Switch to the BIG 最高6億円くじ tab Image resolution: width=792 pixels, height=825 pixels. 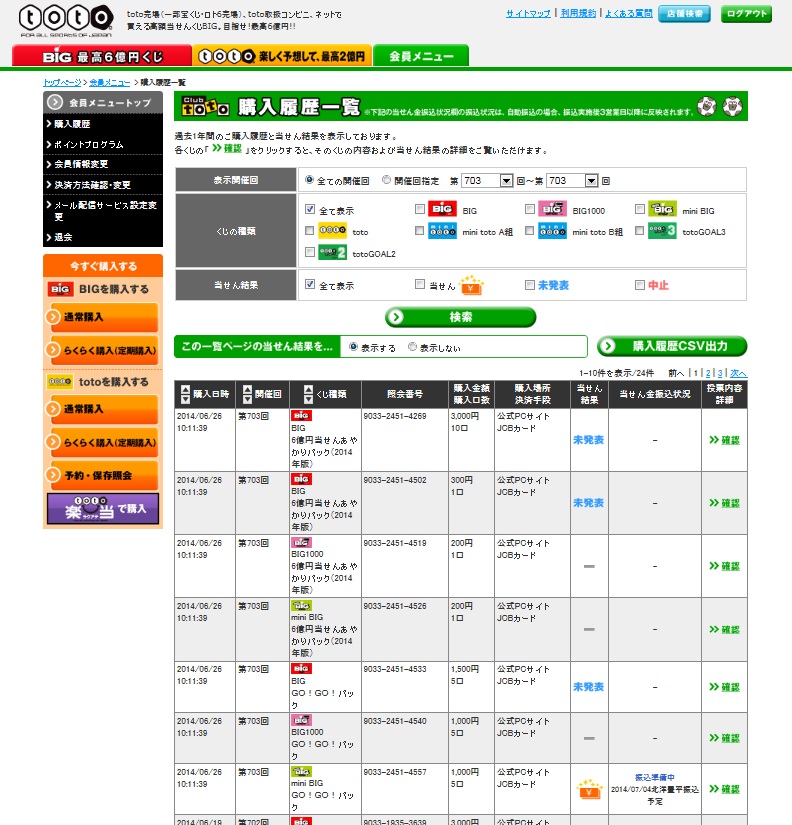tap(102, 56)
